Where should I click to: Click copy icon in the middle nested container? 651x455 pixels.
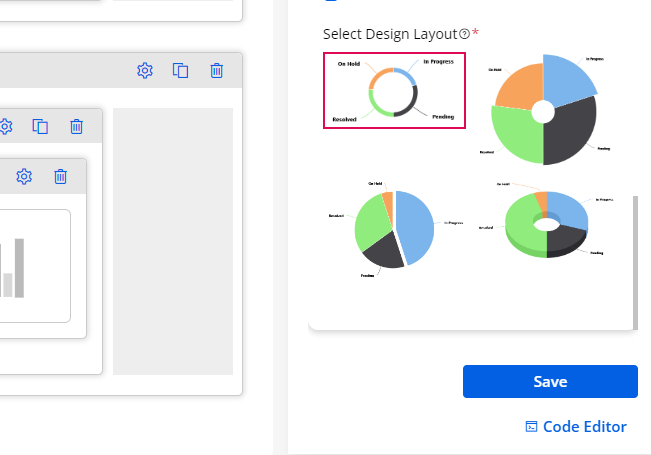[x=41, y=126]
